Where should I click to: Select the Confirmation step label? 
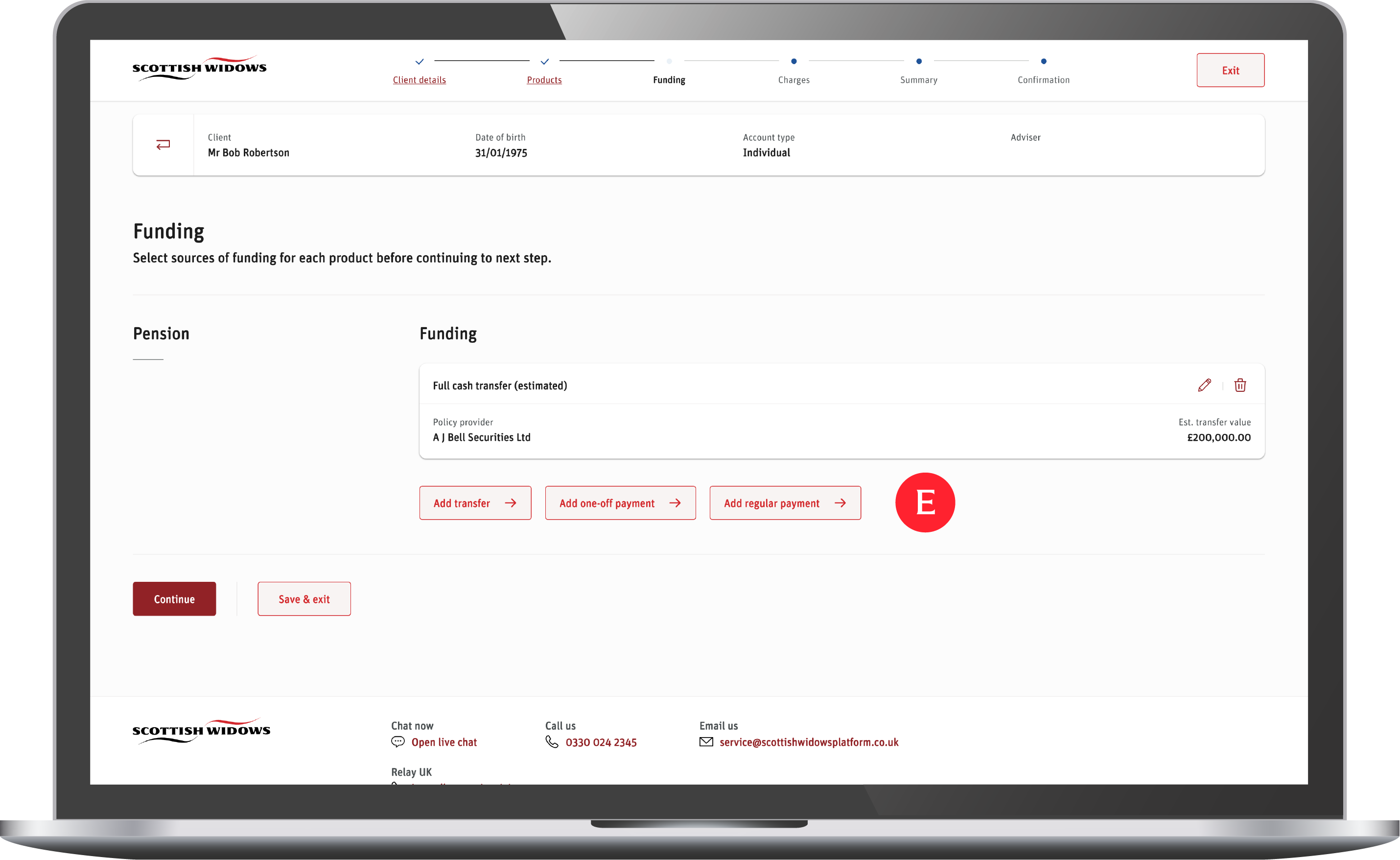pyautogui.click(x=1043, y=80)
